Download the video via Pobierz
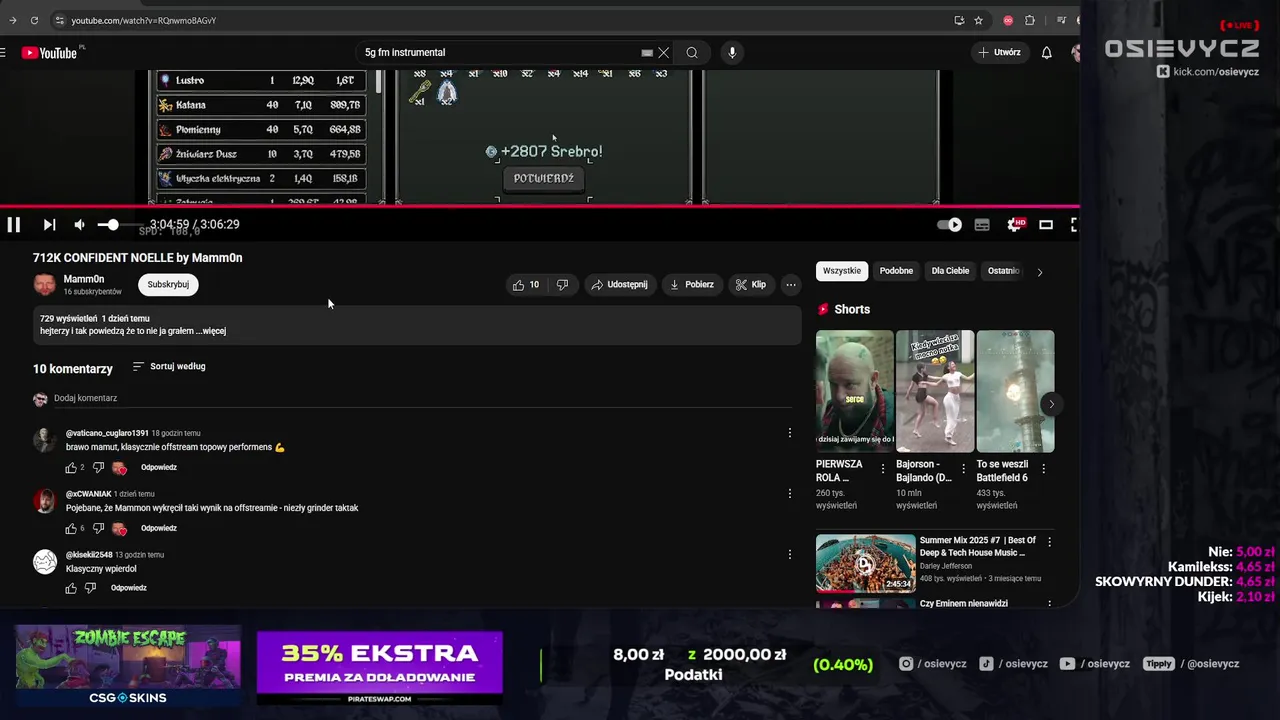 (692, 285)
